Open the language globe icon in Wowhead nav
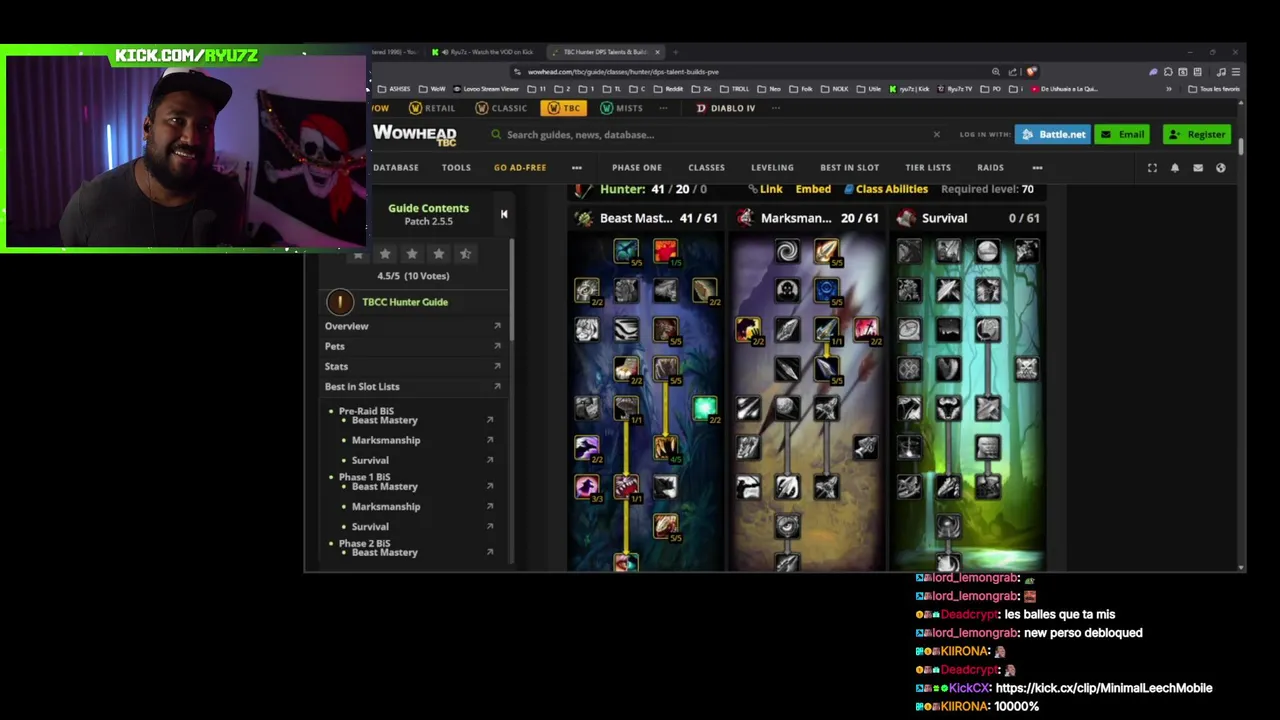The height and width of the screenshot is (720, 1280). [1221, 168]
